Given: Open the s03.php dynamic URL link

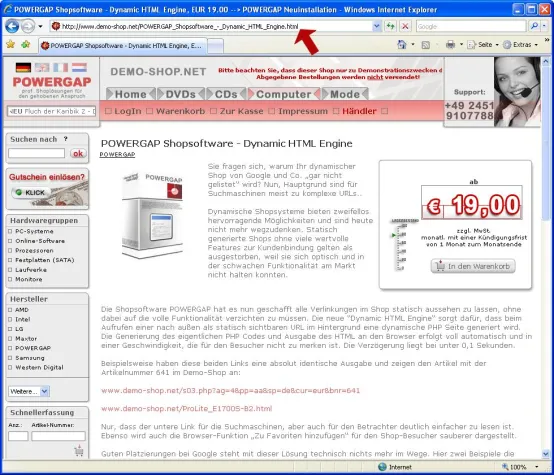Looking at the screenshot, I should pos(230,391).
